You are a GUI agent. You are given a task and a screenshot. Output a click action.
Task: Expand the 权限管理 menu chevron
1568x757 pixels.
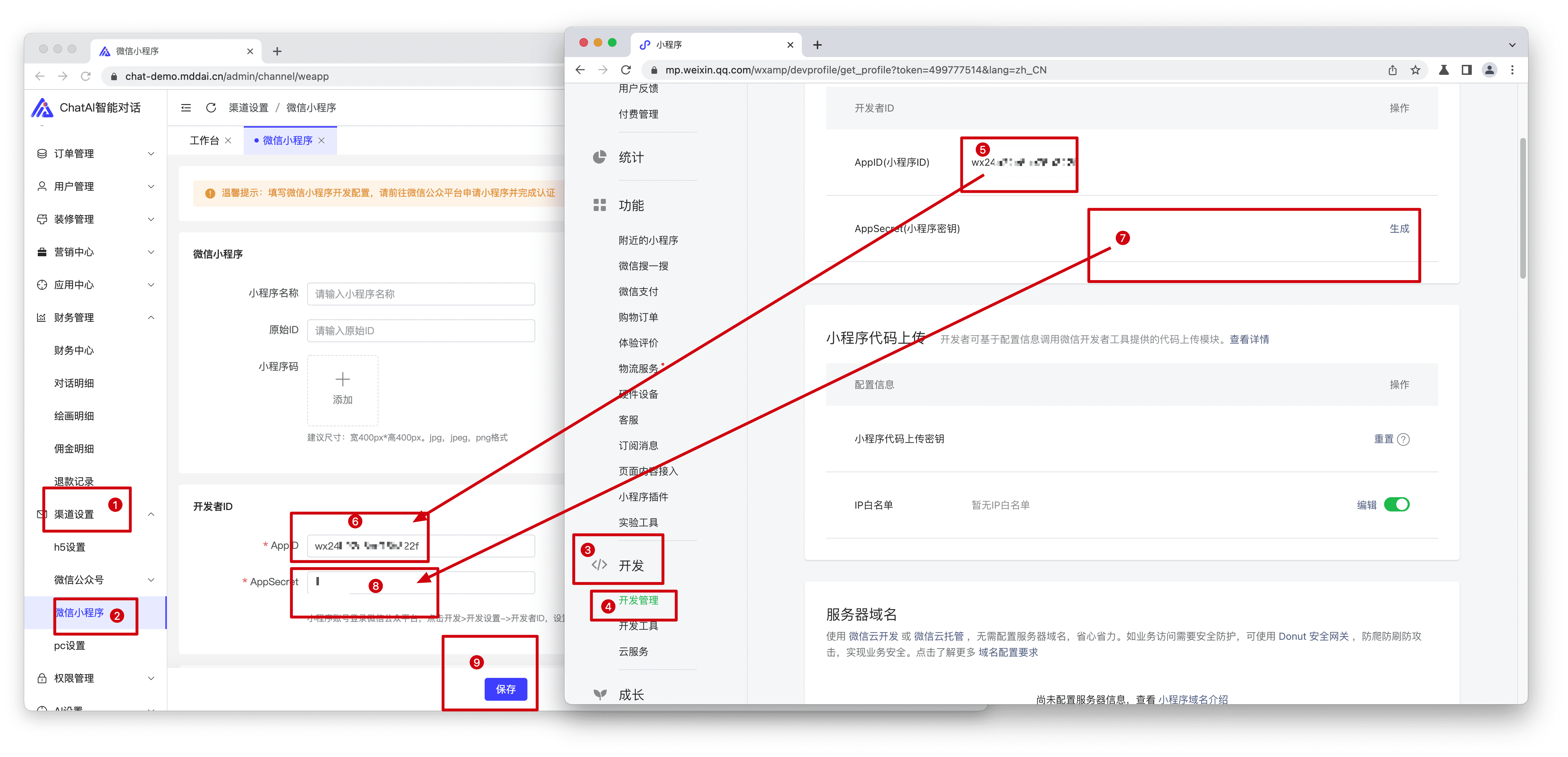(151, 678)
